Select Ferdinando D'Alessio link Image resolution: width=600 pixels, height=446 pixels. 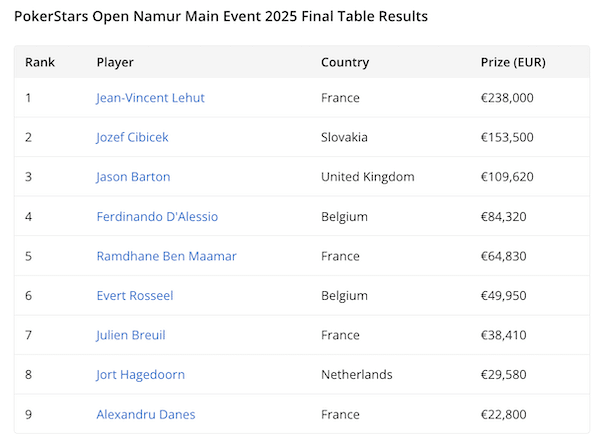coord(157,216)
